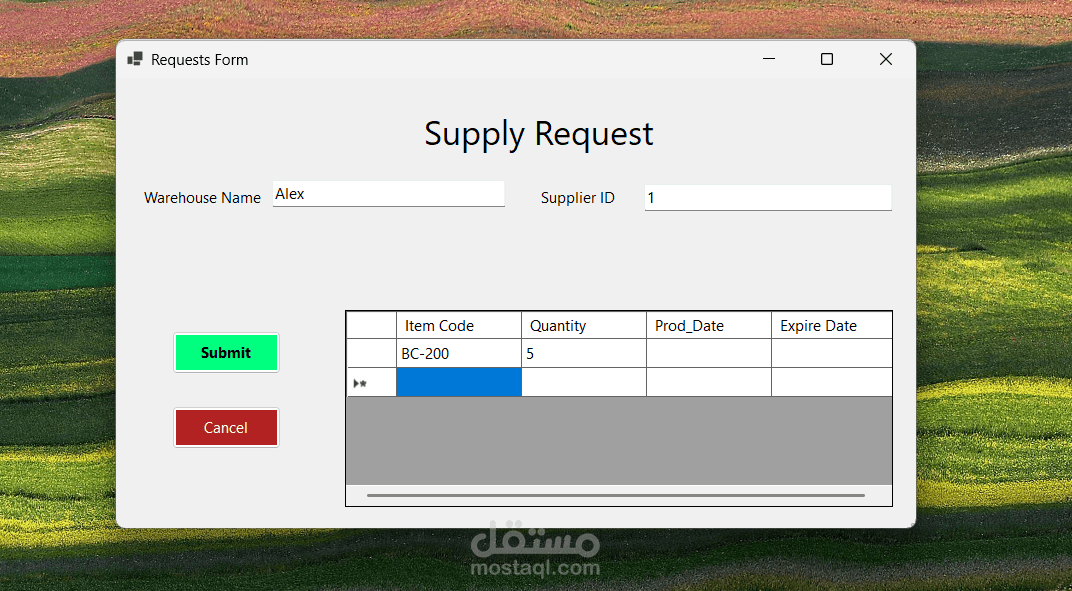Focus the Warehouse Name input field
Screen dimensions: 1072x591
pos(388,194)
